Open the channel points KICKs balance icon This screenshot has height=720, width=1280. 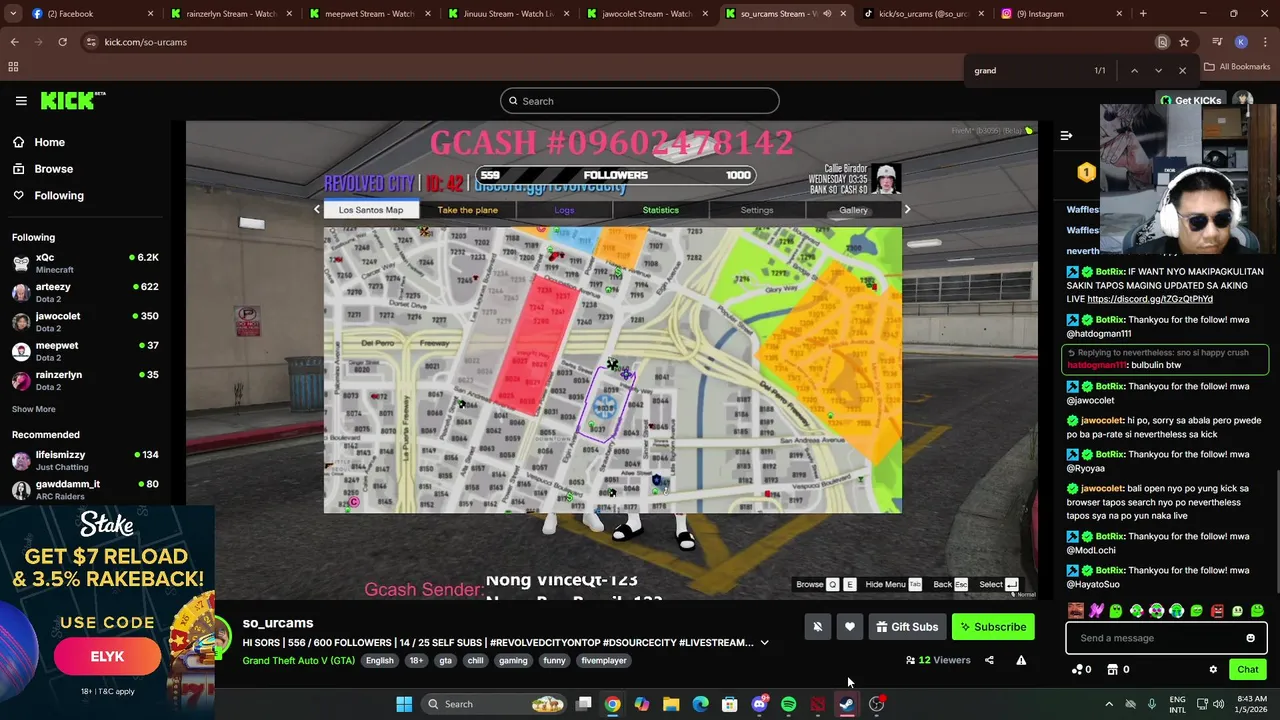[1080, 670]
